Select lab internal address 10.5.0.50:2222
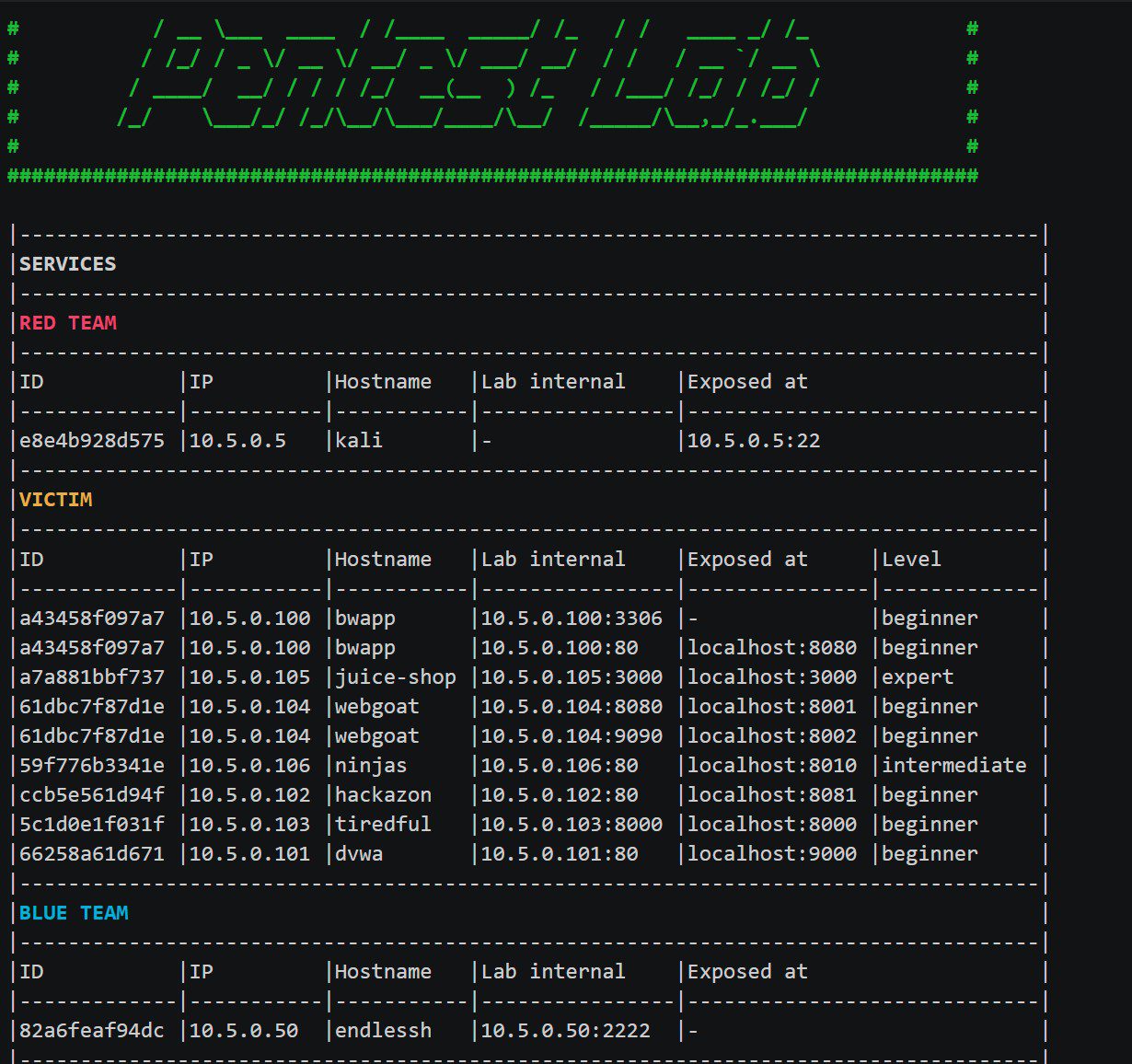This screenshot has height=1064, width=1132. click(x=566, y=1031)
